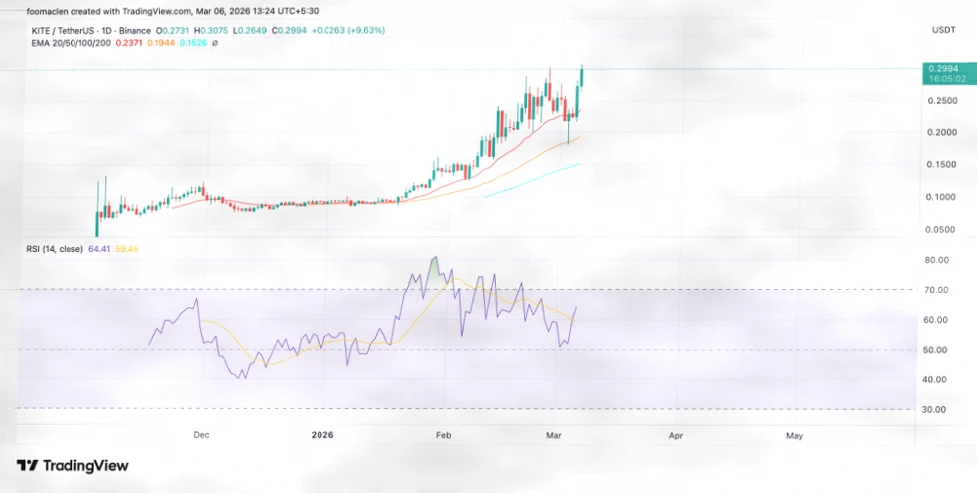Click the Mar label on time axis
The image size is (977, 493).
(555, 436)
